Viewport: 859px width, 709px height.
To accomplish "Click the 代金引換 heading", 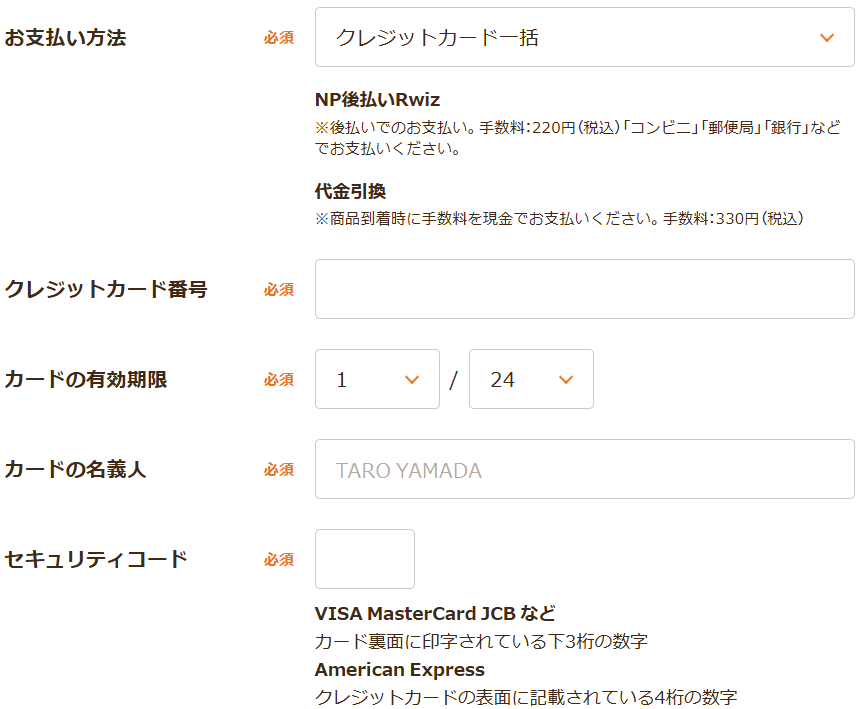I will (350, 191).
